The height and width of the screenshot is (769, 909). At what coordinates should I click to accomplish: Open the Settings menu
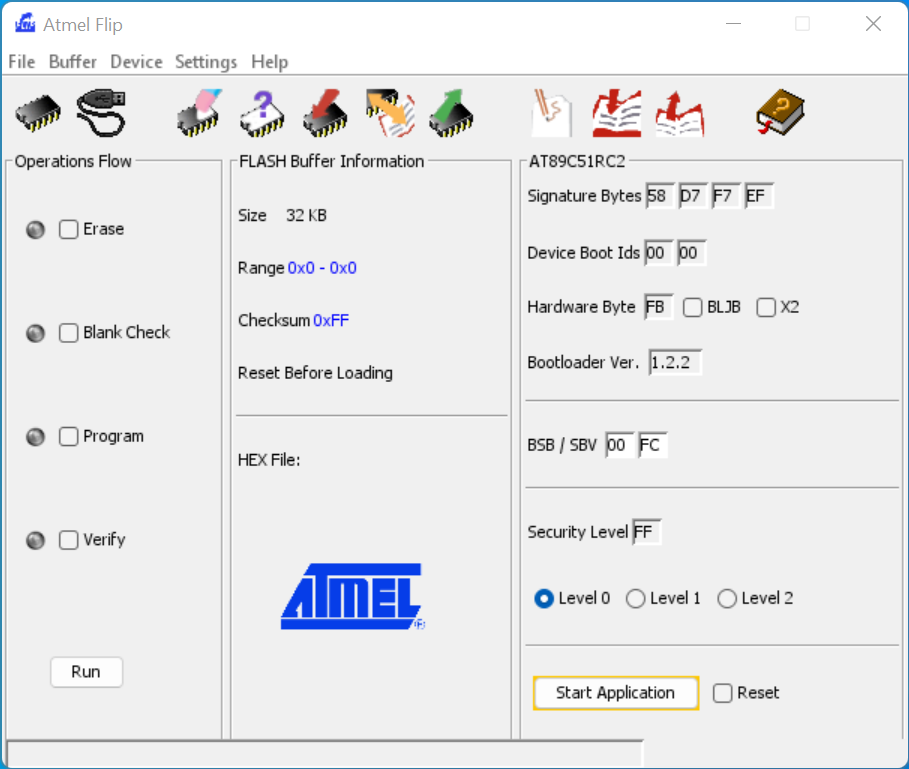206,61
